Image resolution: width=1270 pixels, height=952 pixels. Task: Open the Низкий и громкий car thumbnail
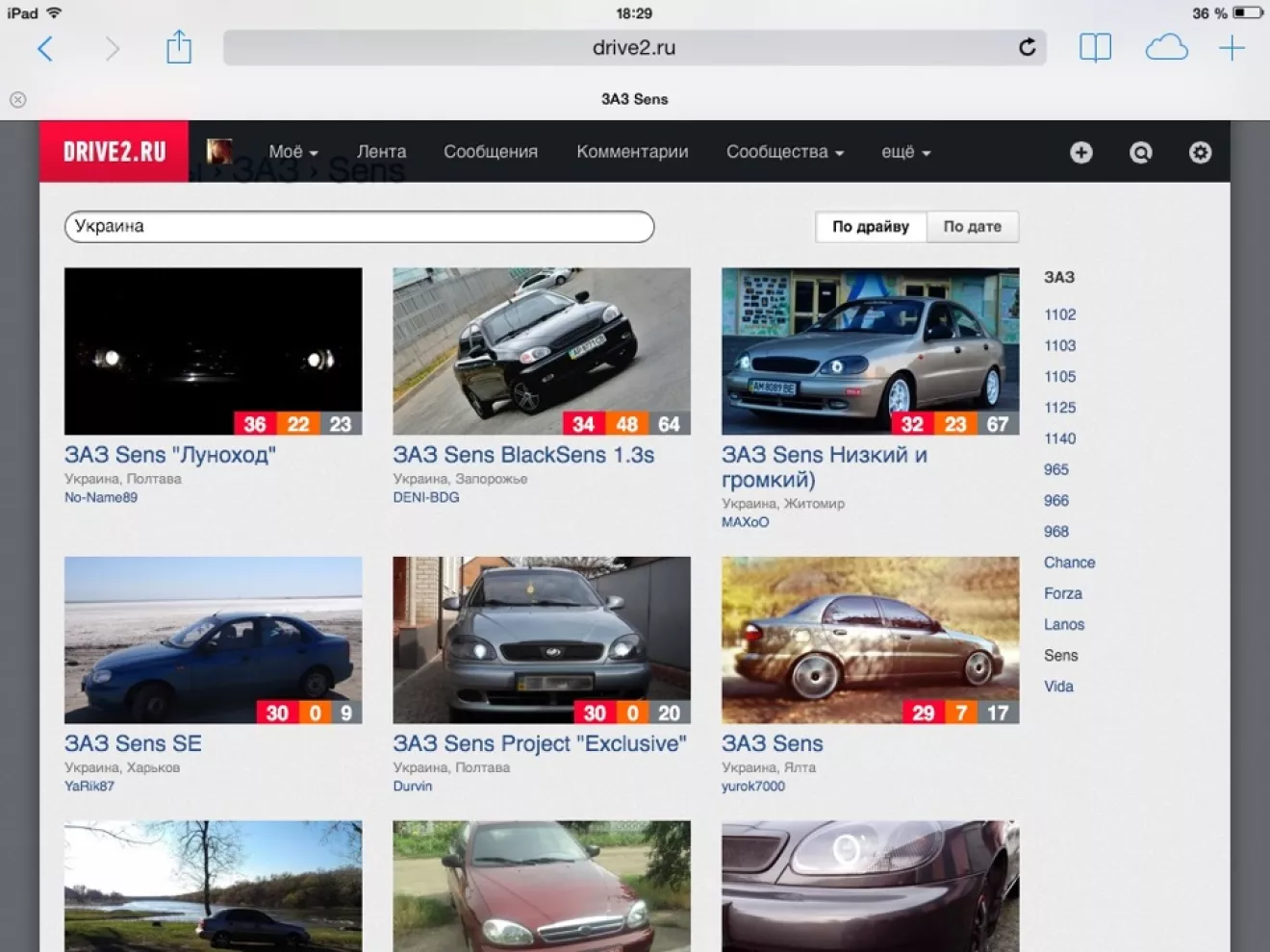(x=870, y=351)
